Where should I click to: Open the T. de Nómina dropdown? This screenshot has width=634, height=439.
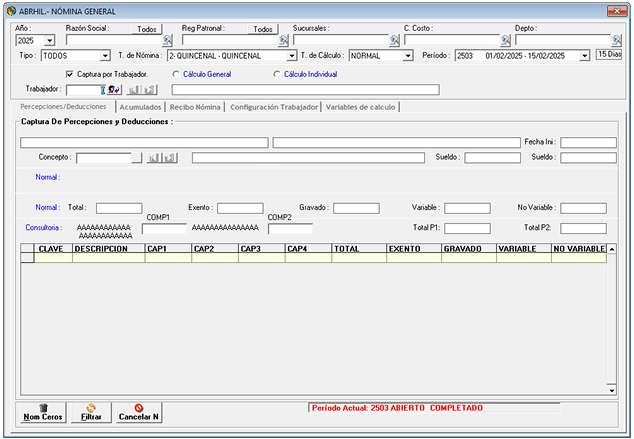tap(290, 56)
